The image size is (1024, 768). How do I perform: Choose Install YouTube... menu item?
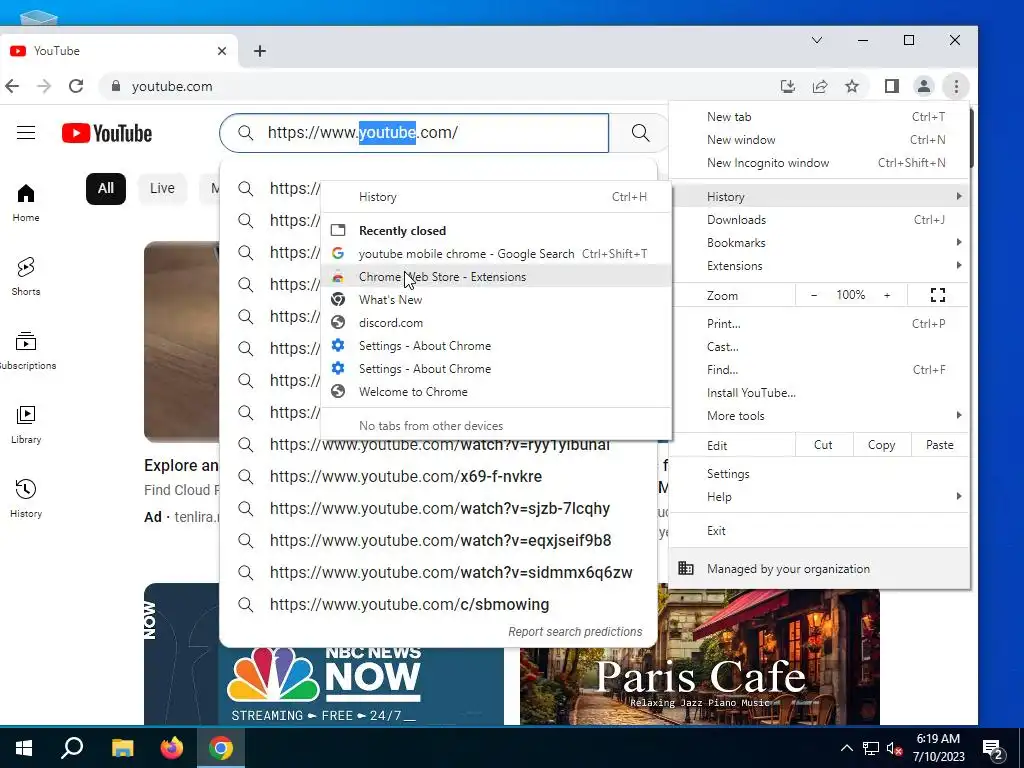[x=820, y=392]
